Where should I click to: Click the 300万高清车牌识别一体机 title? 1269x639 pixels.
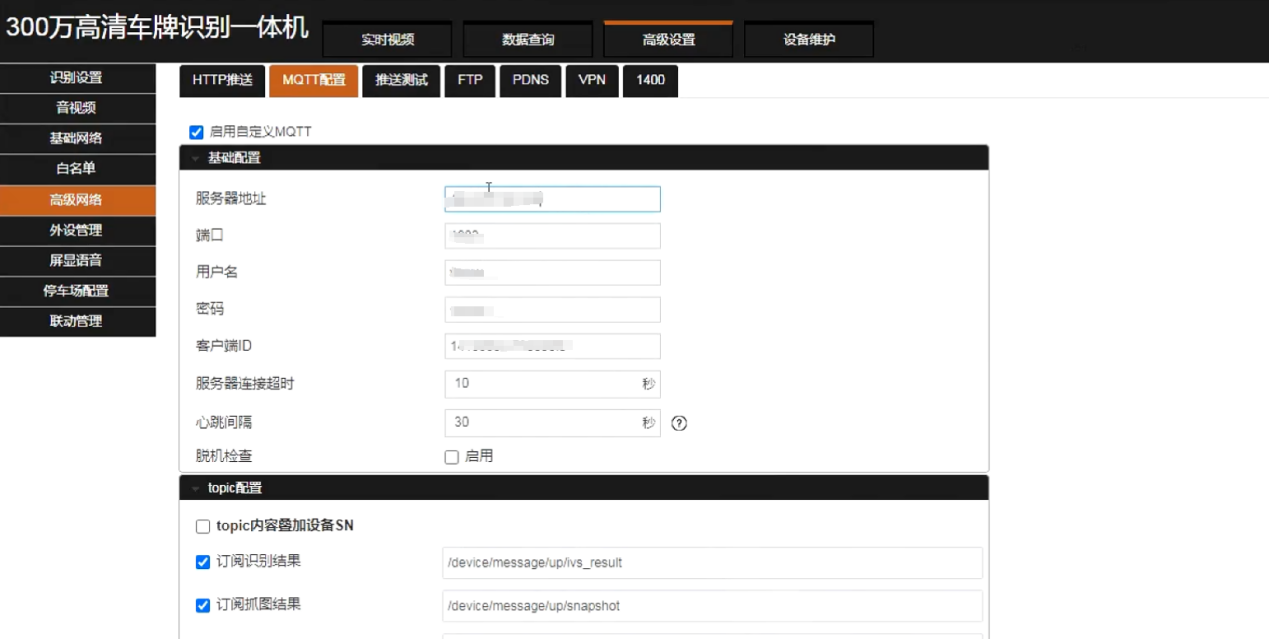157,27
